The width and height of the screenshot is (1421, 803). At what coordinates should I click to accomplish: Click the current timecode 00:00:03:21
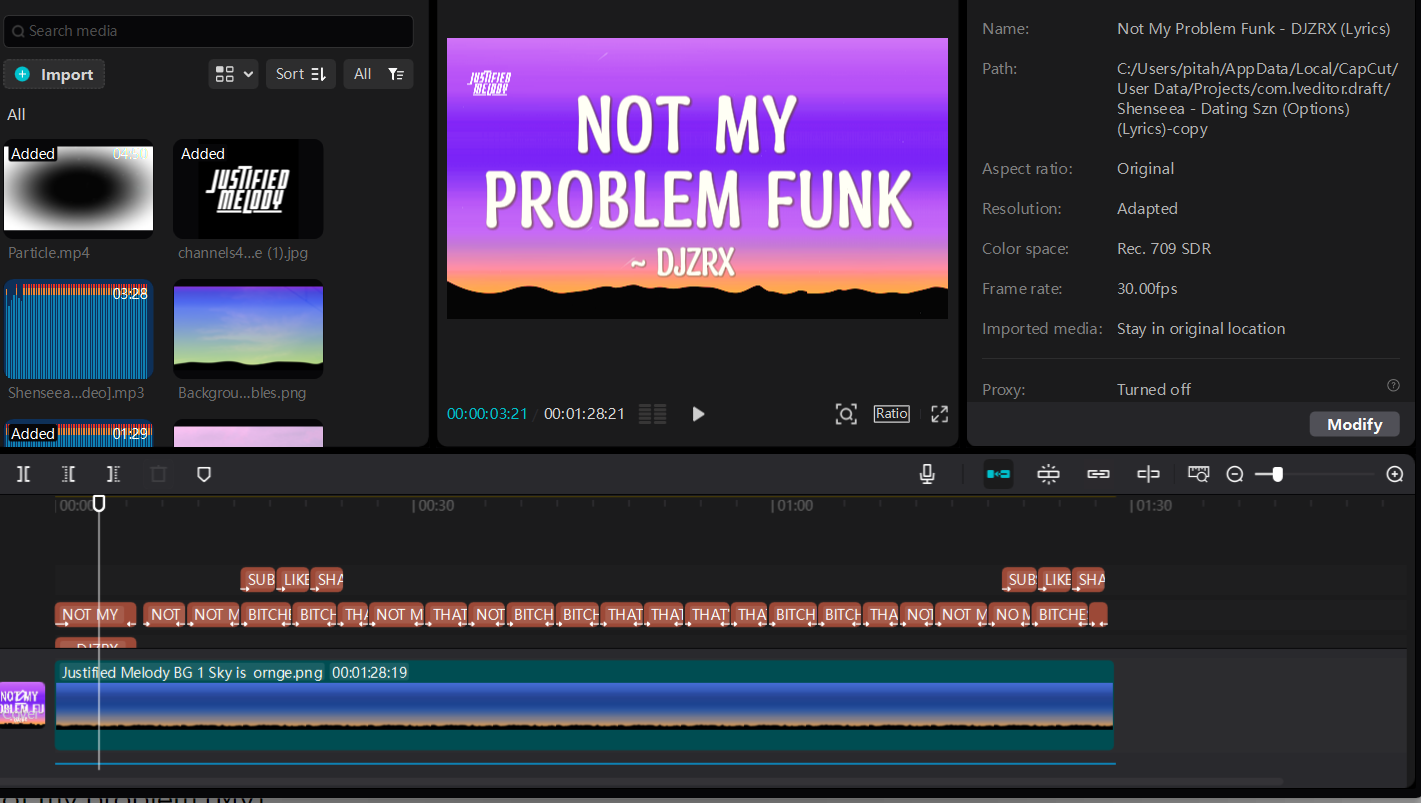487,414
